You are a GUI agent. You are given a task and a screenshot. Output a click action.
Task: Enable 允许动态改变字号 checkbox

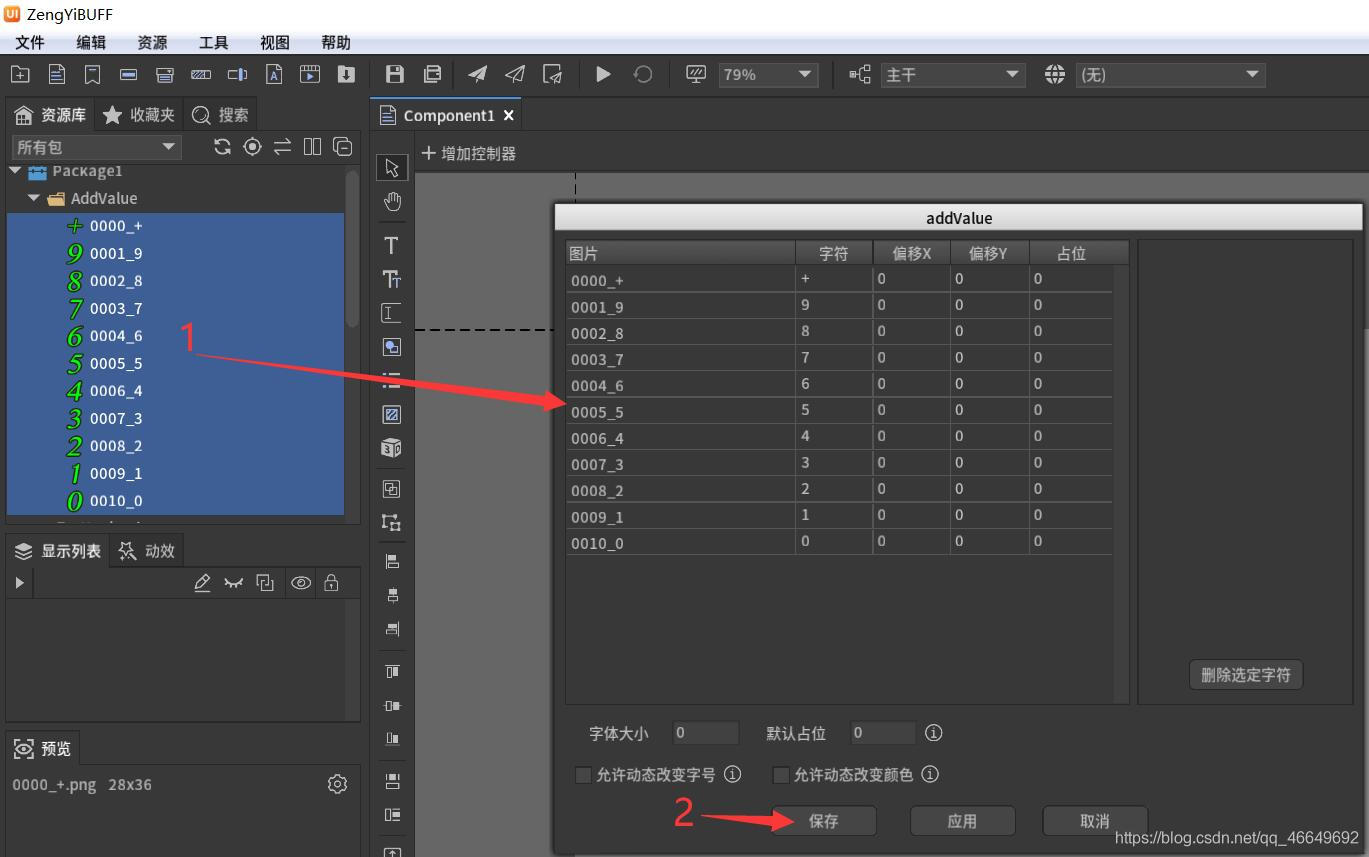tap(583, 775)
